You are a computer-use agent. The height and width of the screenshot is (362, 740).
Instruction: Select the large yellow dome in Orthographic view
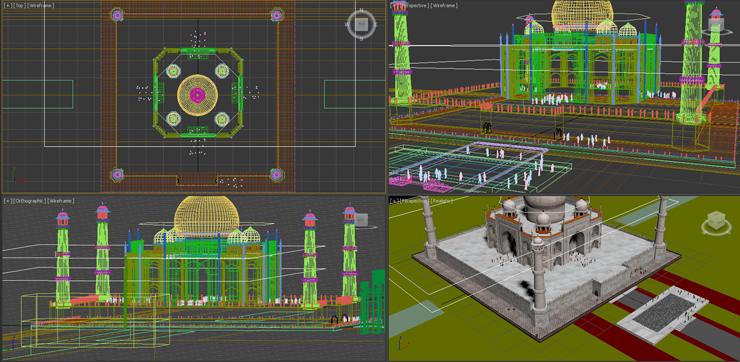206,215
